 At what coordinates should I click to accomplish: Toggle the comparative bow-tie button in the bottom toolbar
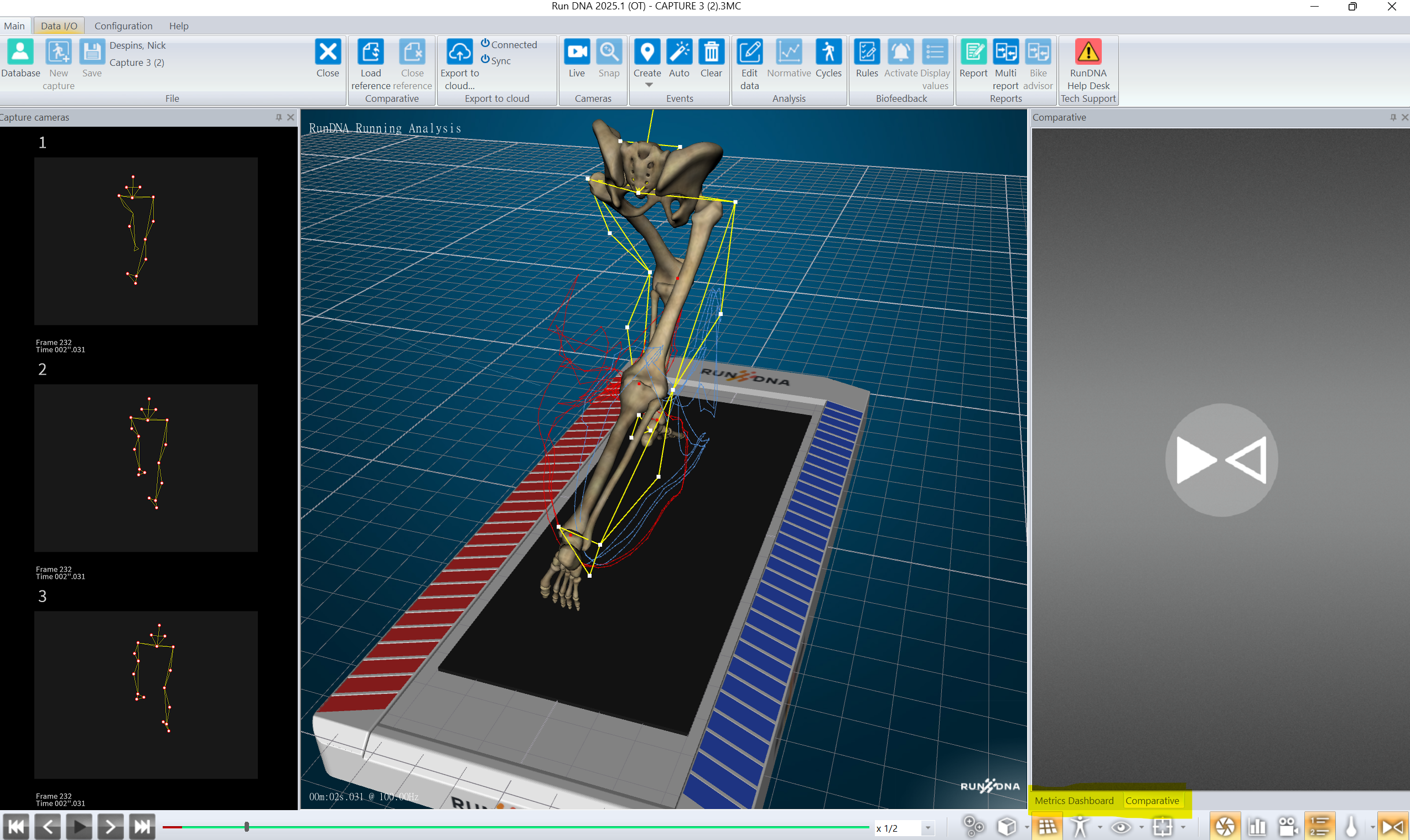pyautogui.click(x=1393, y=826)
